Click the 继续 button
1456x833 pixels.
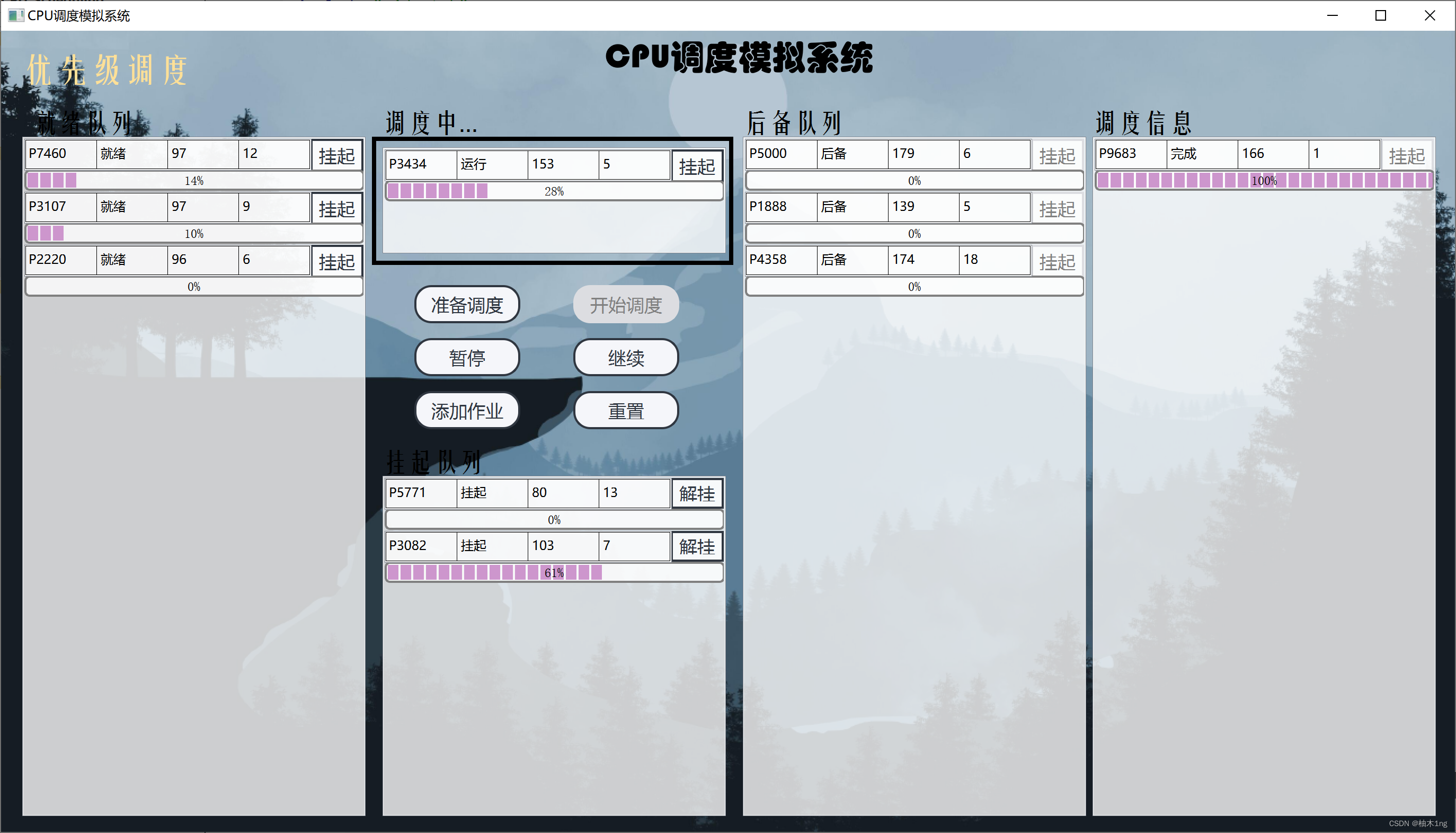pos(626,358)
